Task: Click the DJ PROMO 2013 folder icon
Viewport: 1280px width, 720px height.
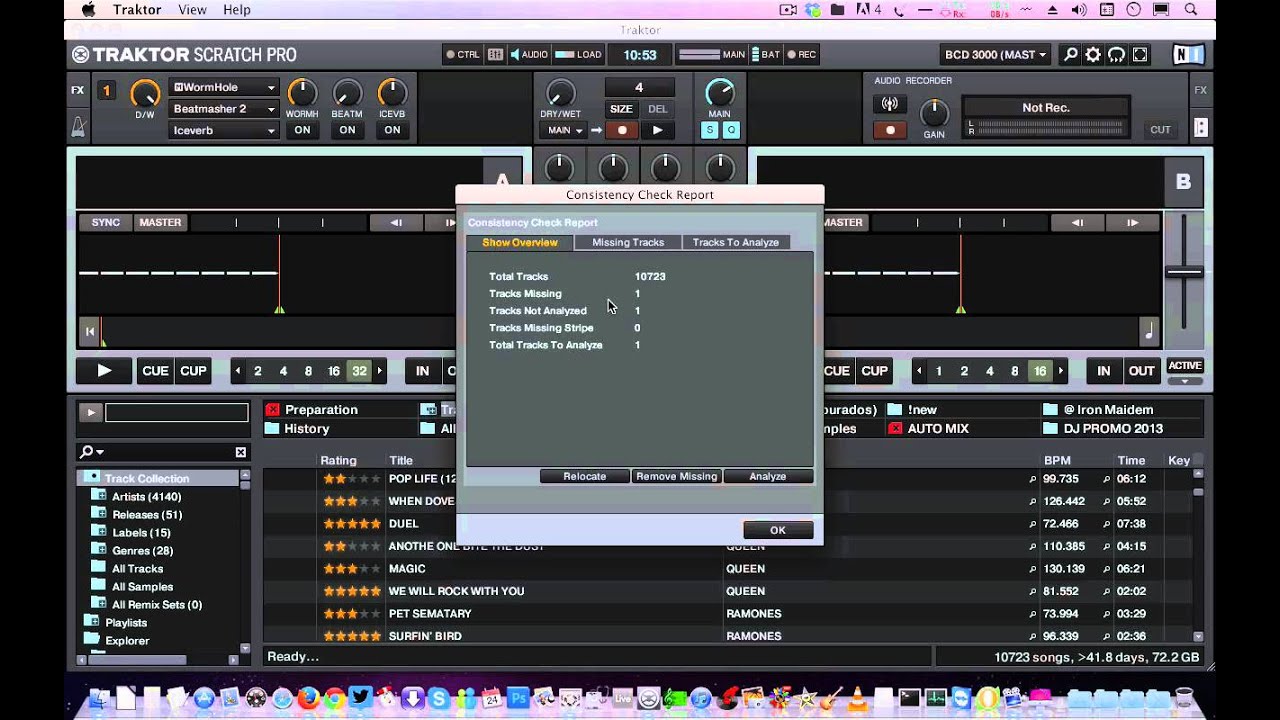Action: pyautogui.click(x=1050, y=428)
